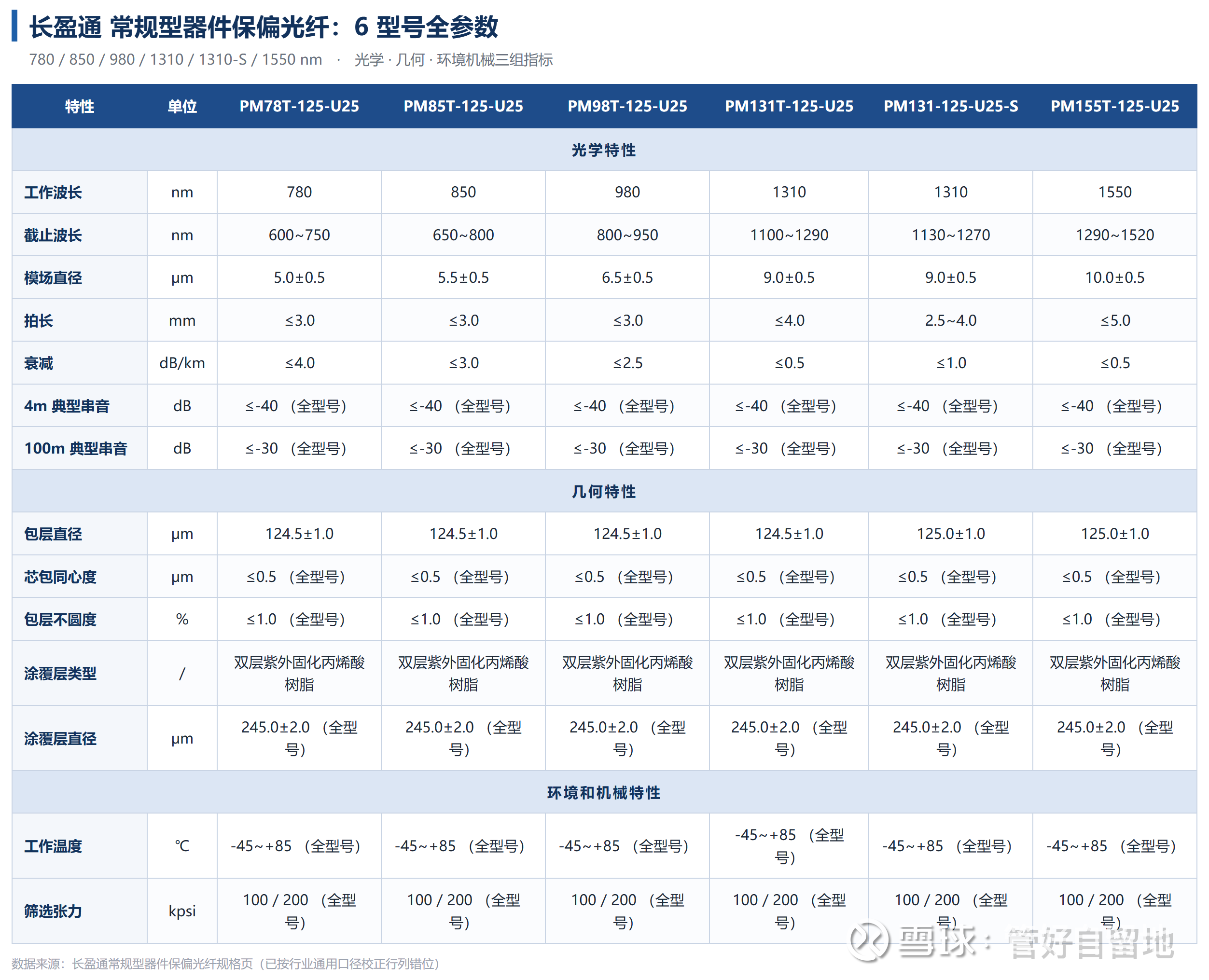Screen dimensions: 1209x980
Task: Click the 光学特性 section header row
Action: tap(604, 150)
